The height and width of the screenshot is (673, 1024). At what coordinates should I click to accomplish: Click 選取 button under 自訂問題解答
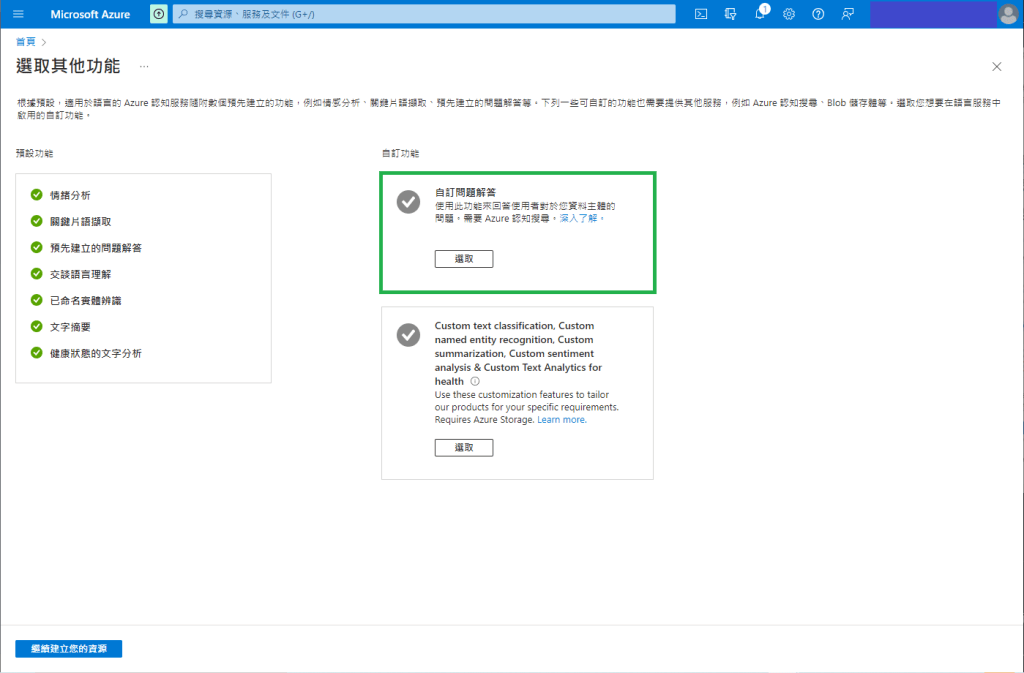[x=464, y=259]
